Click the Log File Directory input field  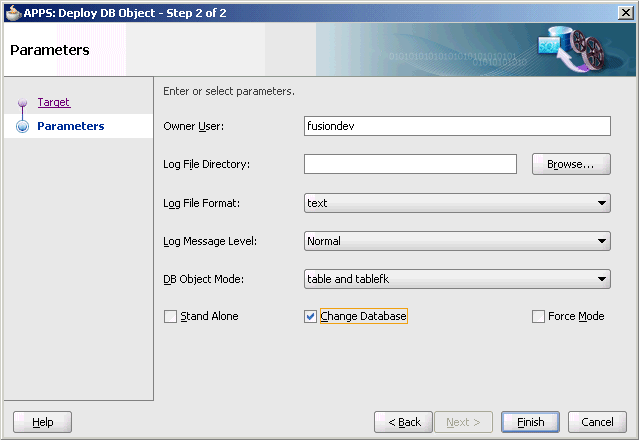pos(410,164)
